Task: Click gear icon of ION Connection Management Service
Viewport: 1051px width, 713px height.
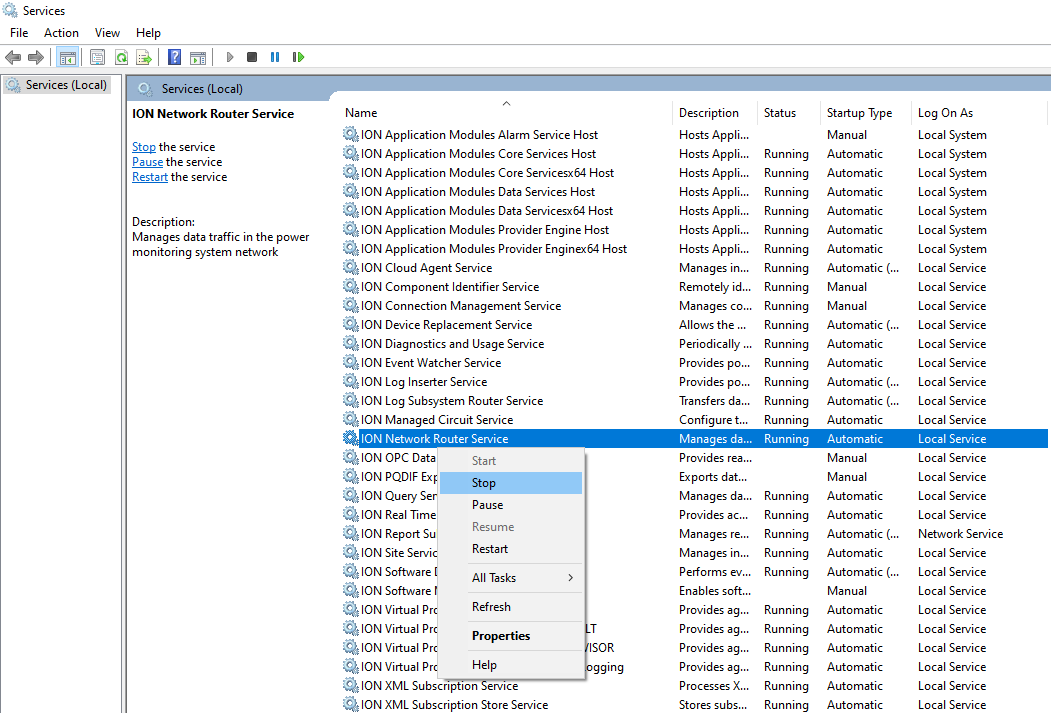Action: pyautogui.click(x=351, y=306)
